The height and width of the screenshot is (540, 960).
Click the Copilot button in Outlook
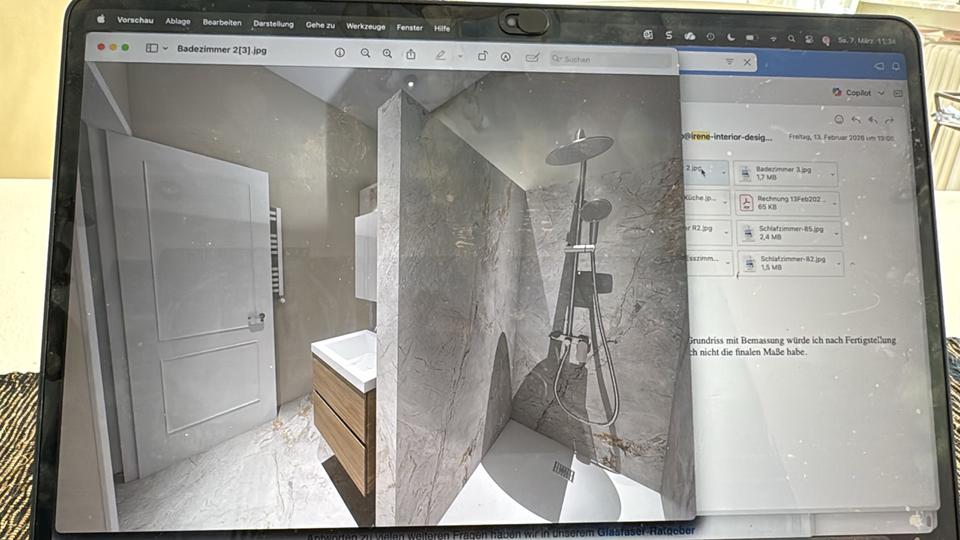pos(852,93)
